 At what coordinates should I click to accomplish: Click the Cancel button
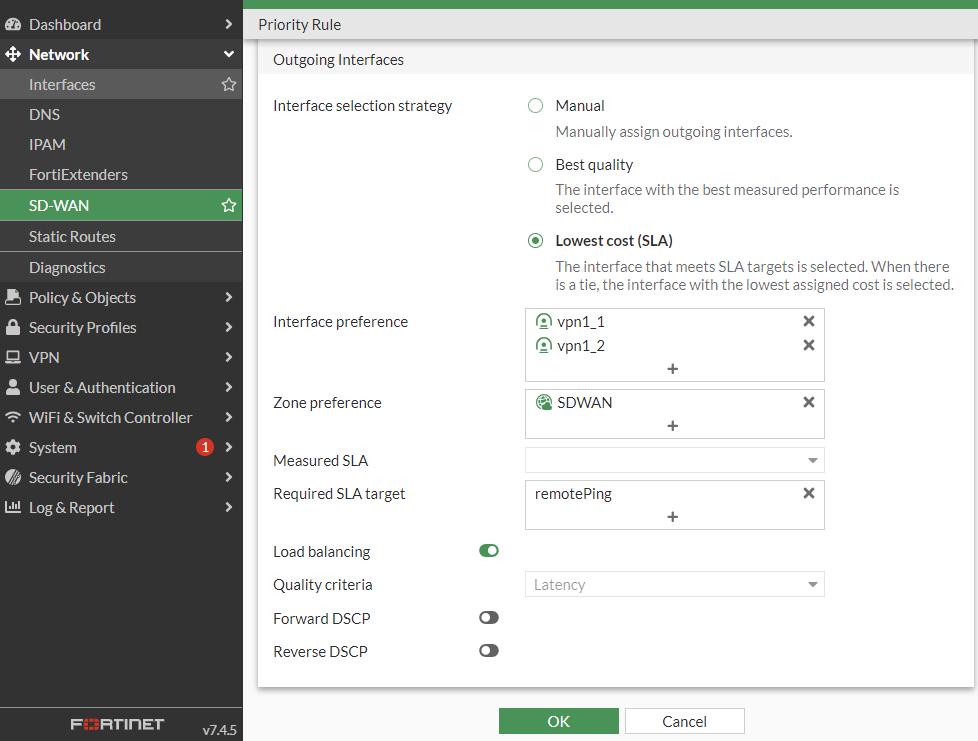tap(684, 721)
